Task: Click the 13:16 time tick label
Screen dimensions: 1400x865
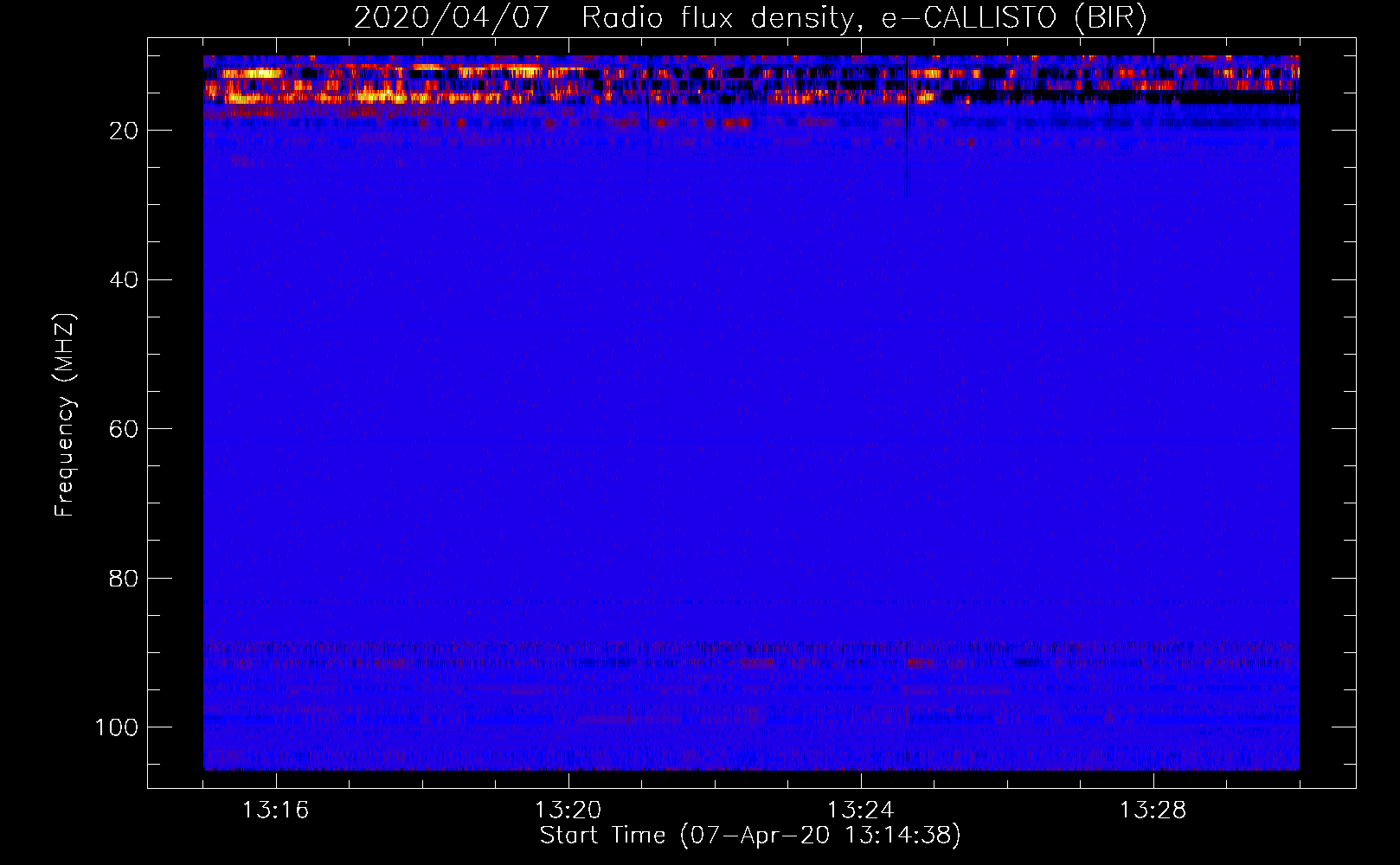Action: (276, 811)
